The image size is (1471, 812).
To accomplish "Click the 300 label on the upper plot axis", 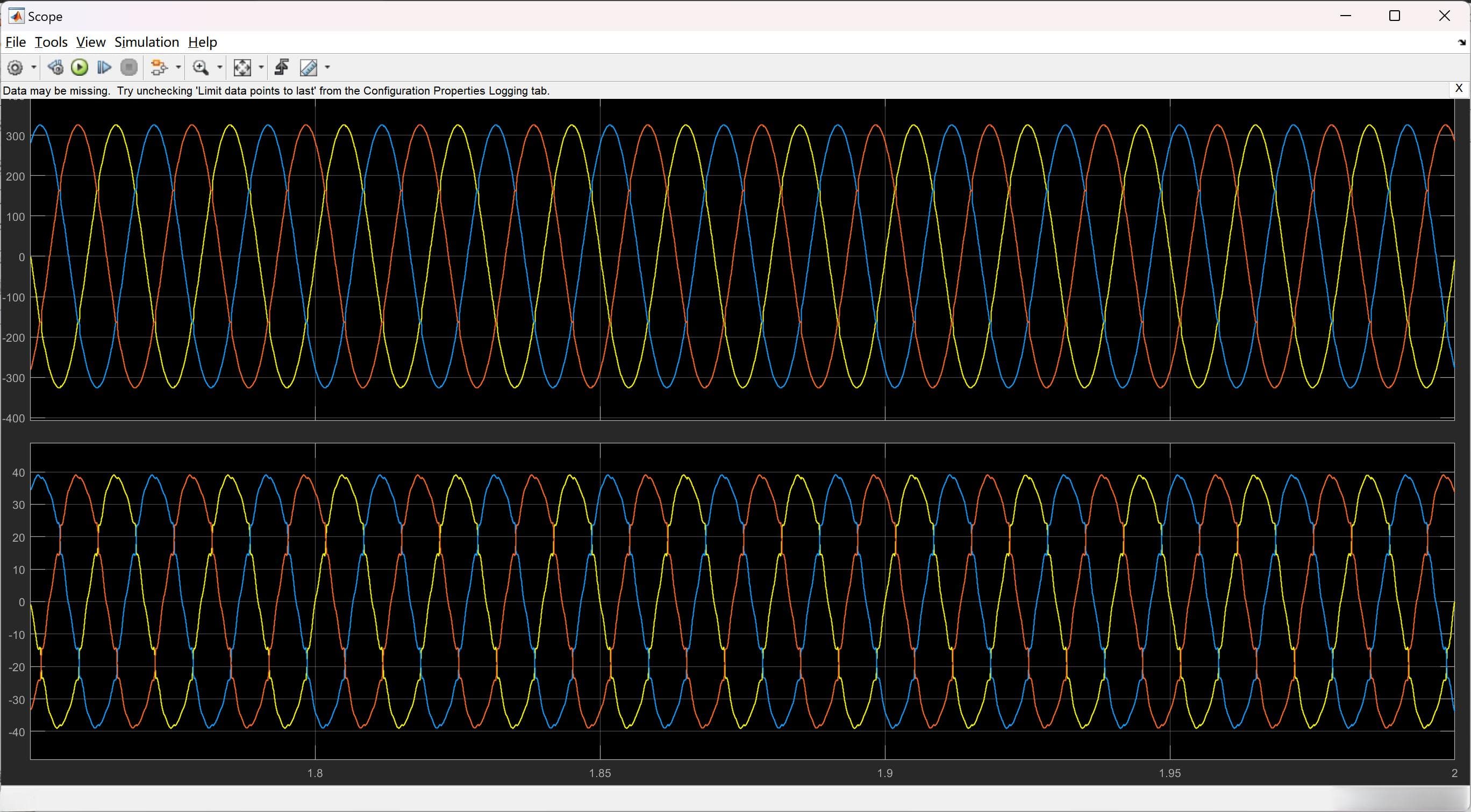I will pos(16,136).
